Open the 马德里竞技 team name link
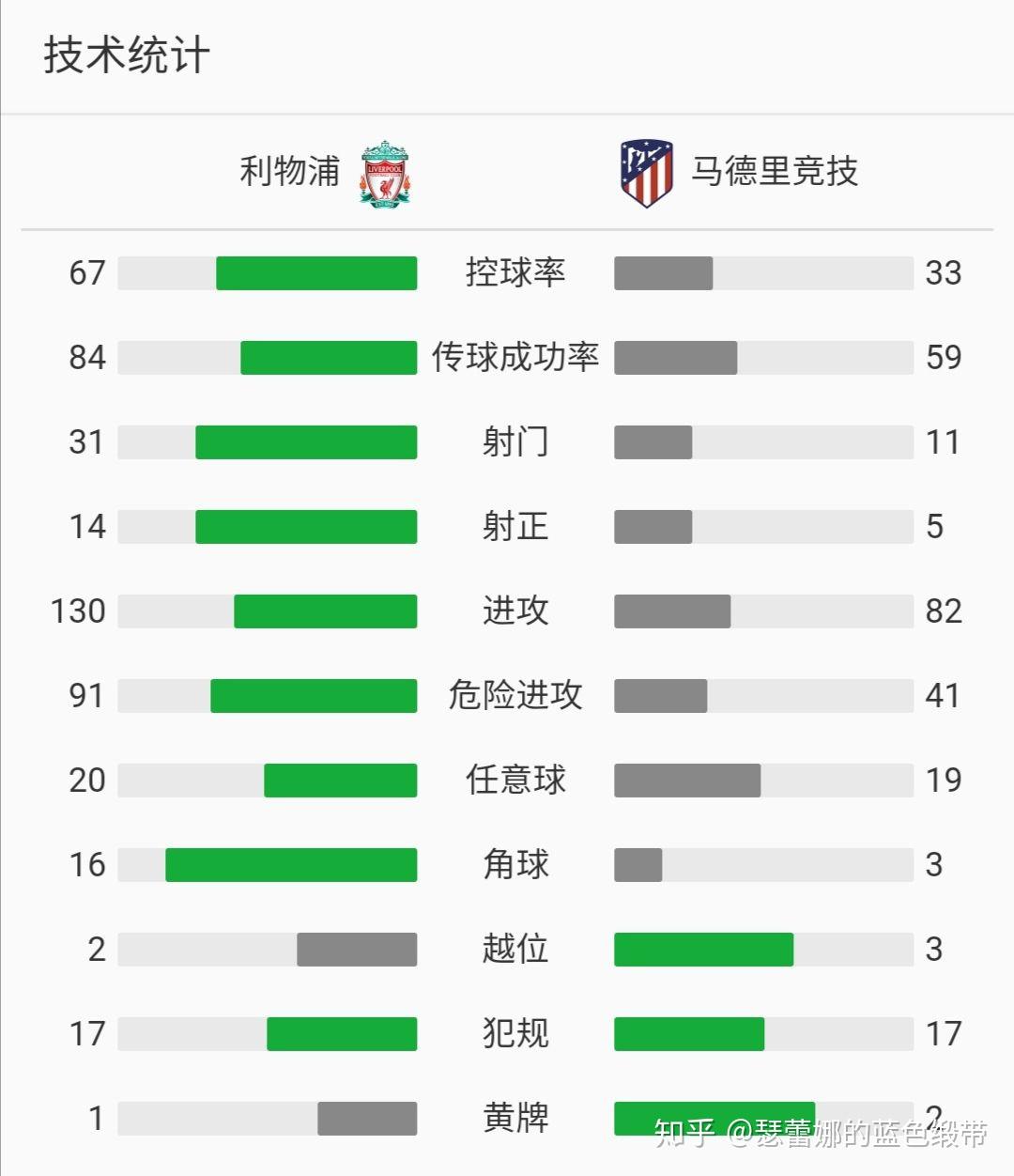Viewport: 1014px width, 1176px height. 775,171
